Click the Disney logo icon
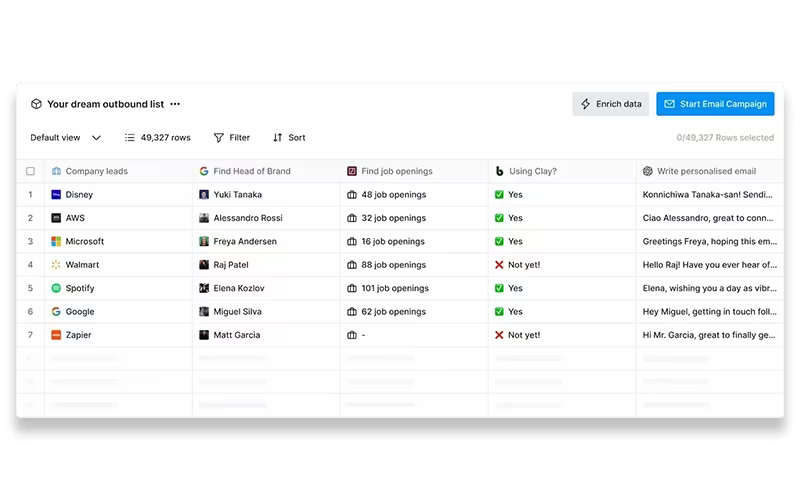This screenshot has height=500, width=800. click(x=56, y=195)
